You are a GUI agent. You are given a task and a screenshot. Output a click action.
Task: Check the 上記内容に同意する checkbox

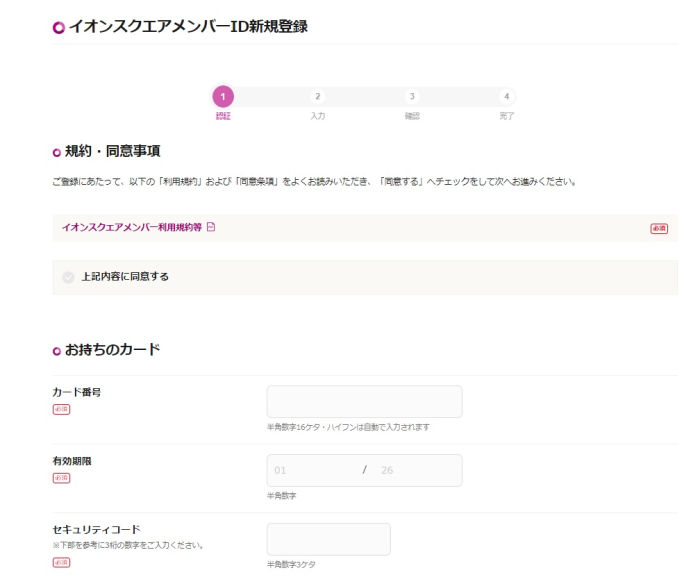pos(68,277)
